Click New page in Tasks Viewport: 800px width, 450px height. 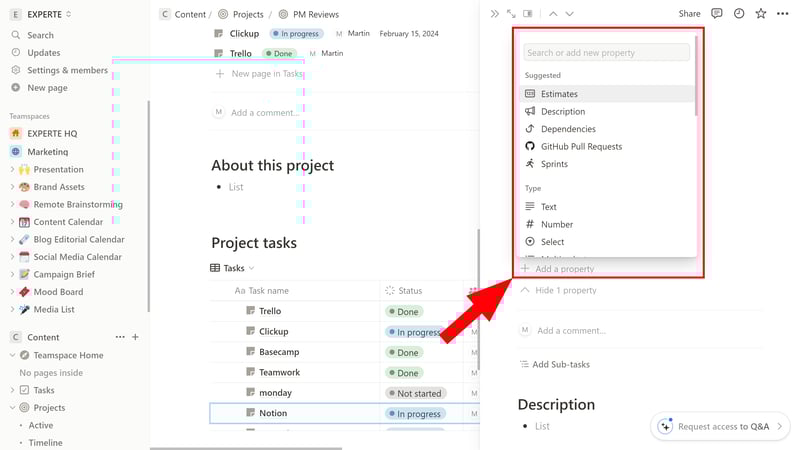coord(259,73)
